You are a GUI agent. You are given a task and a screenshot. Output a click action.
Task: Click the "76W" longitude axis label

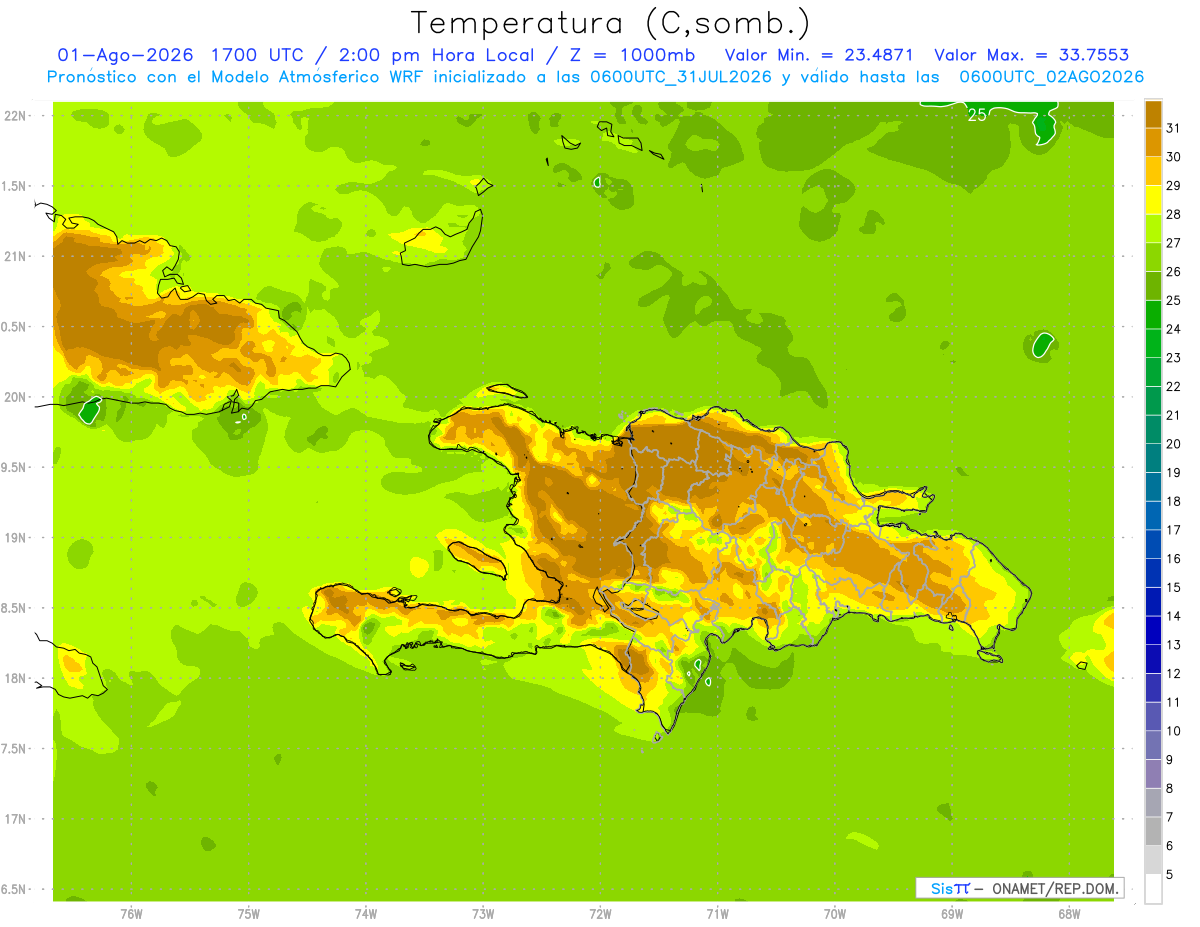click(x=132, y=915)
